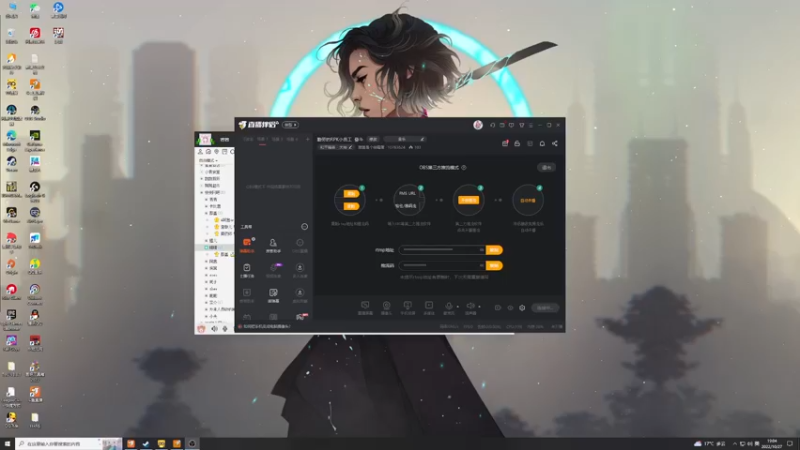The width and height of the screenshot is (800, 450).
Task: Click the share icon in the stream header
Action: pyautogui.click(x=555, y=143)
